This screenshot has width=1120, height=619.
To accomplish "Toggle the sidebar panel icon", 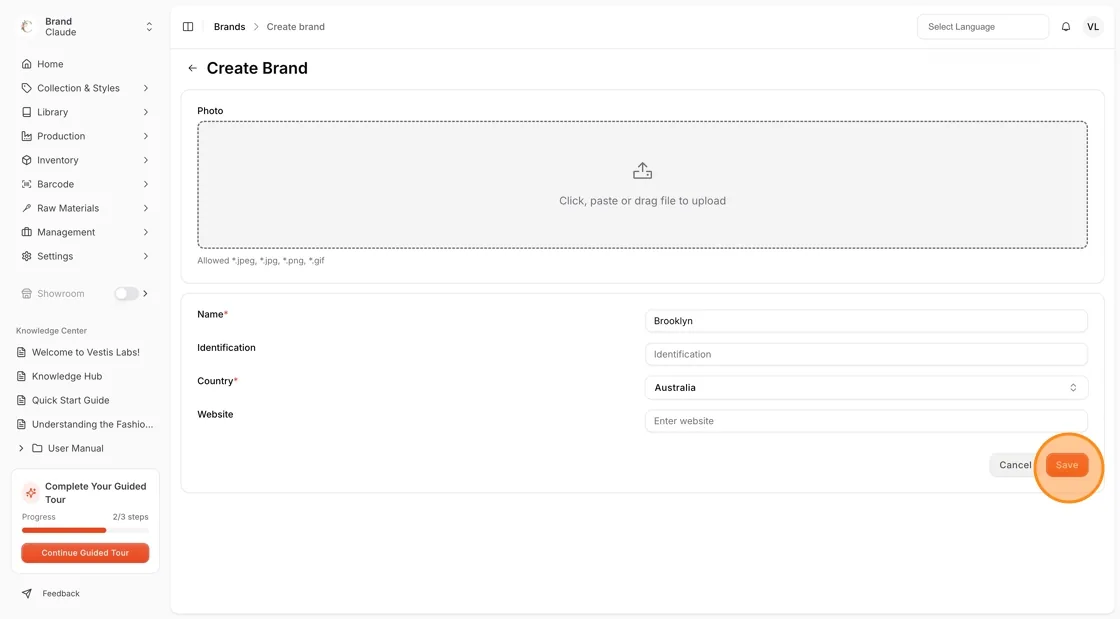I will (x=188, y=26).
